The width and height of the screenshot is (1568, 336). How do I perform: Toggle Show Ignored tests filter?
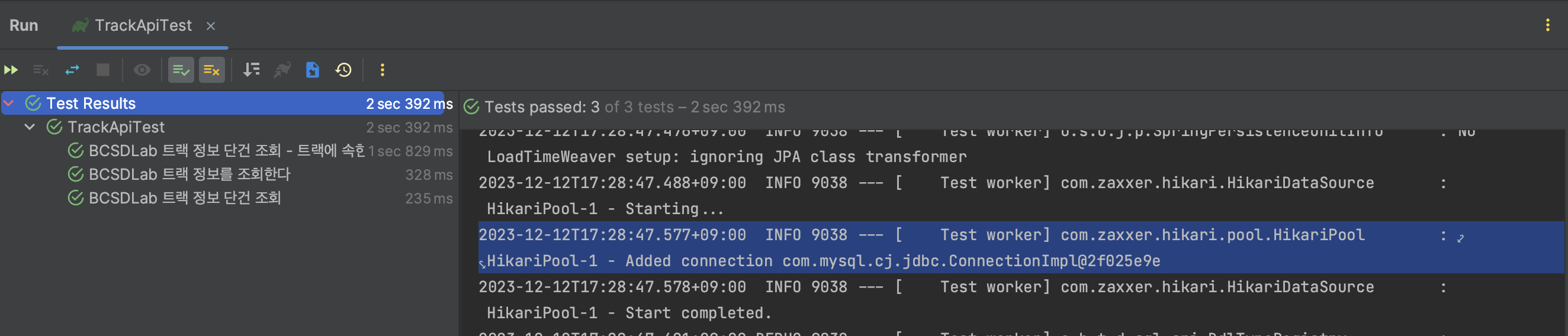(x=211, y=70)
